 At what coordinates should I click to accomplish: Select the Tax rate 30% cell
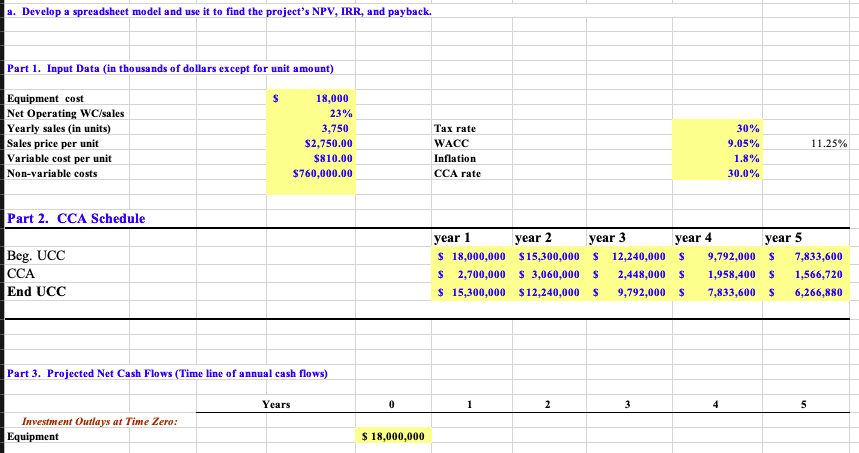point(718,128)
